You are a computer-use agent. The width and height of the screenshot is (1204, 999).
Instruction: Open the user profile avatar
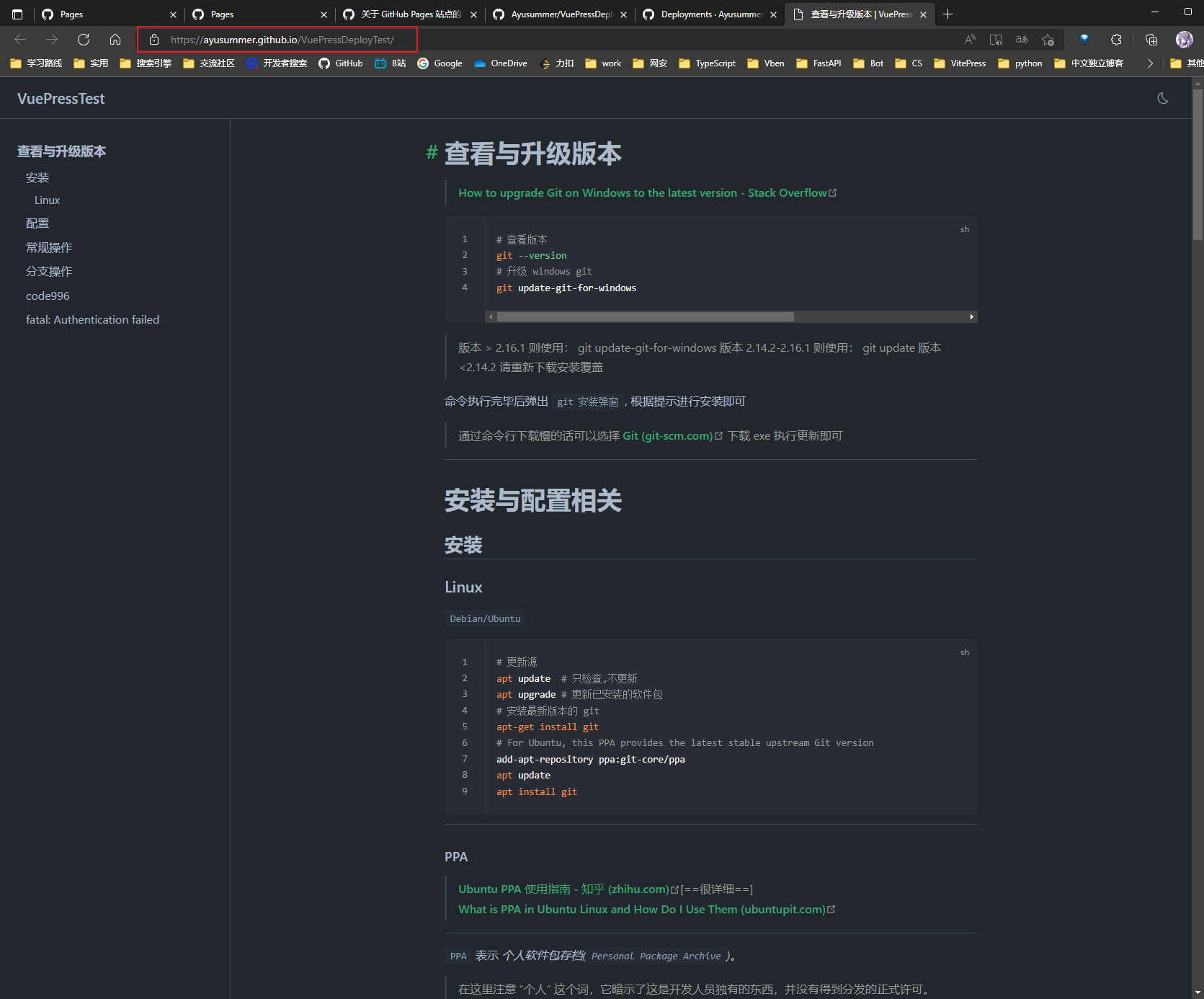(x=1184, y=40)
